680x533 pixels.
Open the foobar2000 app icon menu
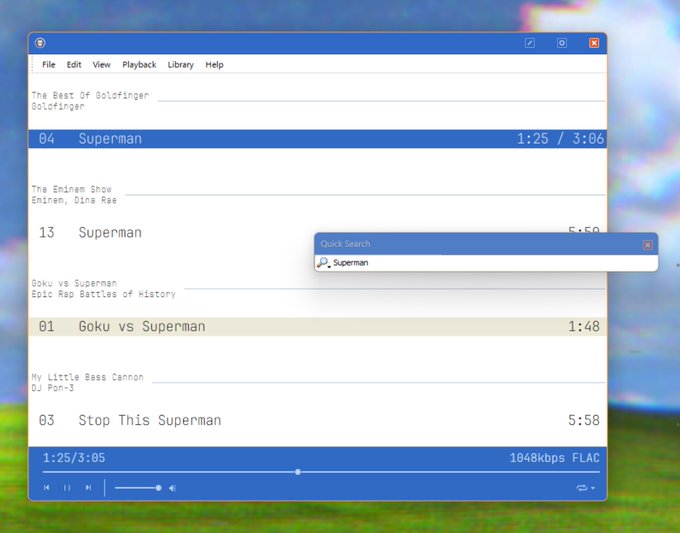click(40, 43)
